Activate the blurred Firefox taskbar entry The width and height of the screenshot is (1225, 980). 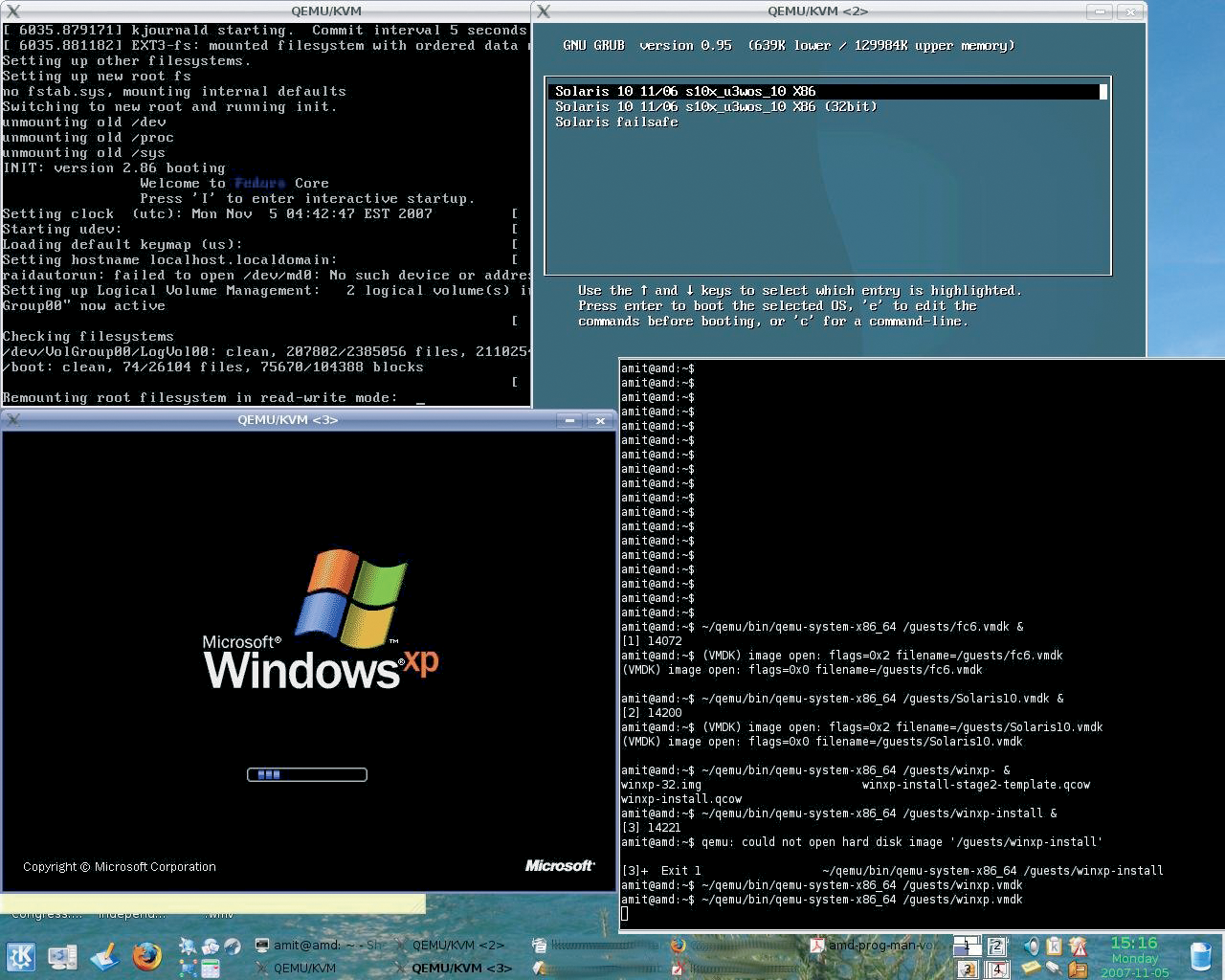click(x=735, y=945)
